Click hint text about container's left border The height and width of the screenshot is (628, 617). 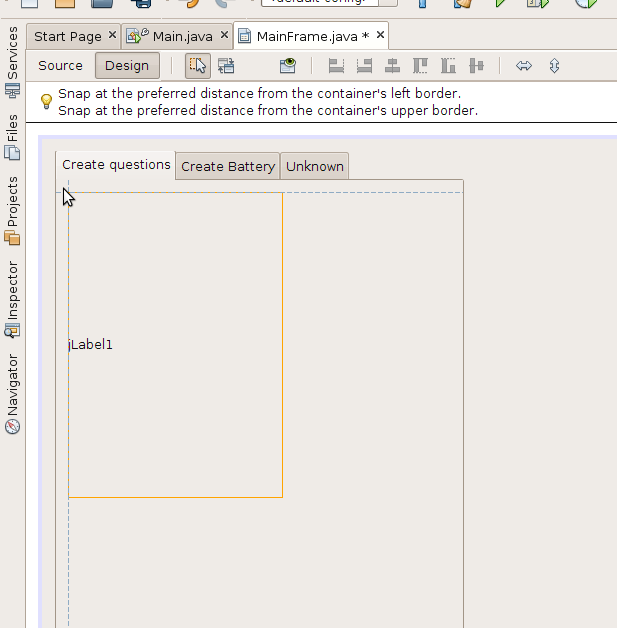pyautogui.click(x=259, y=93)
